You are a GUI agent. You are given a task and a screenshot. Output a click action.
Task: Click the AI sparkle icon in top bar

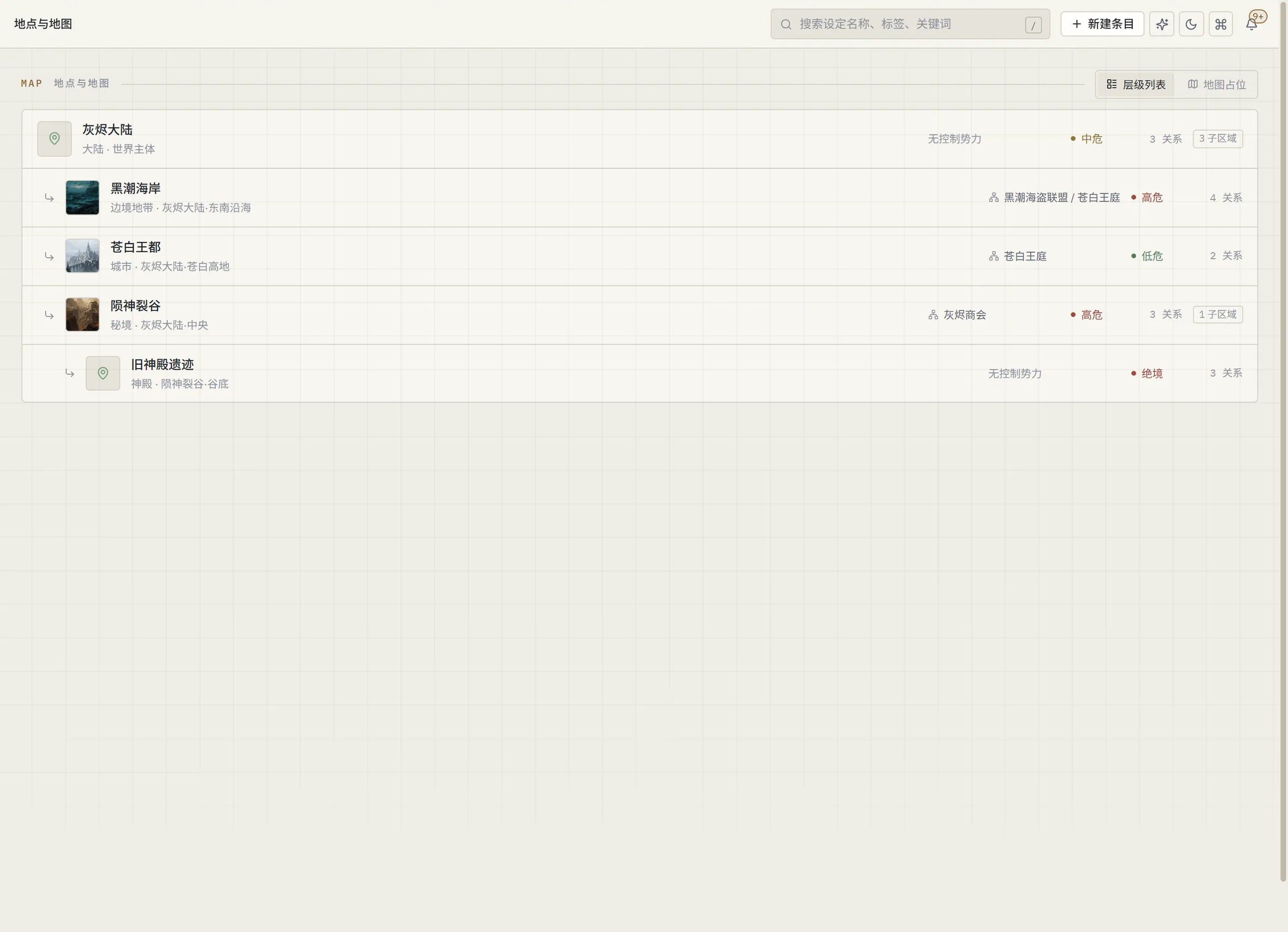pyautogui.click(x=1161, y=24)
